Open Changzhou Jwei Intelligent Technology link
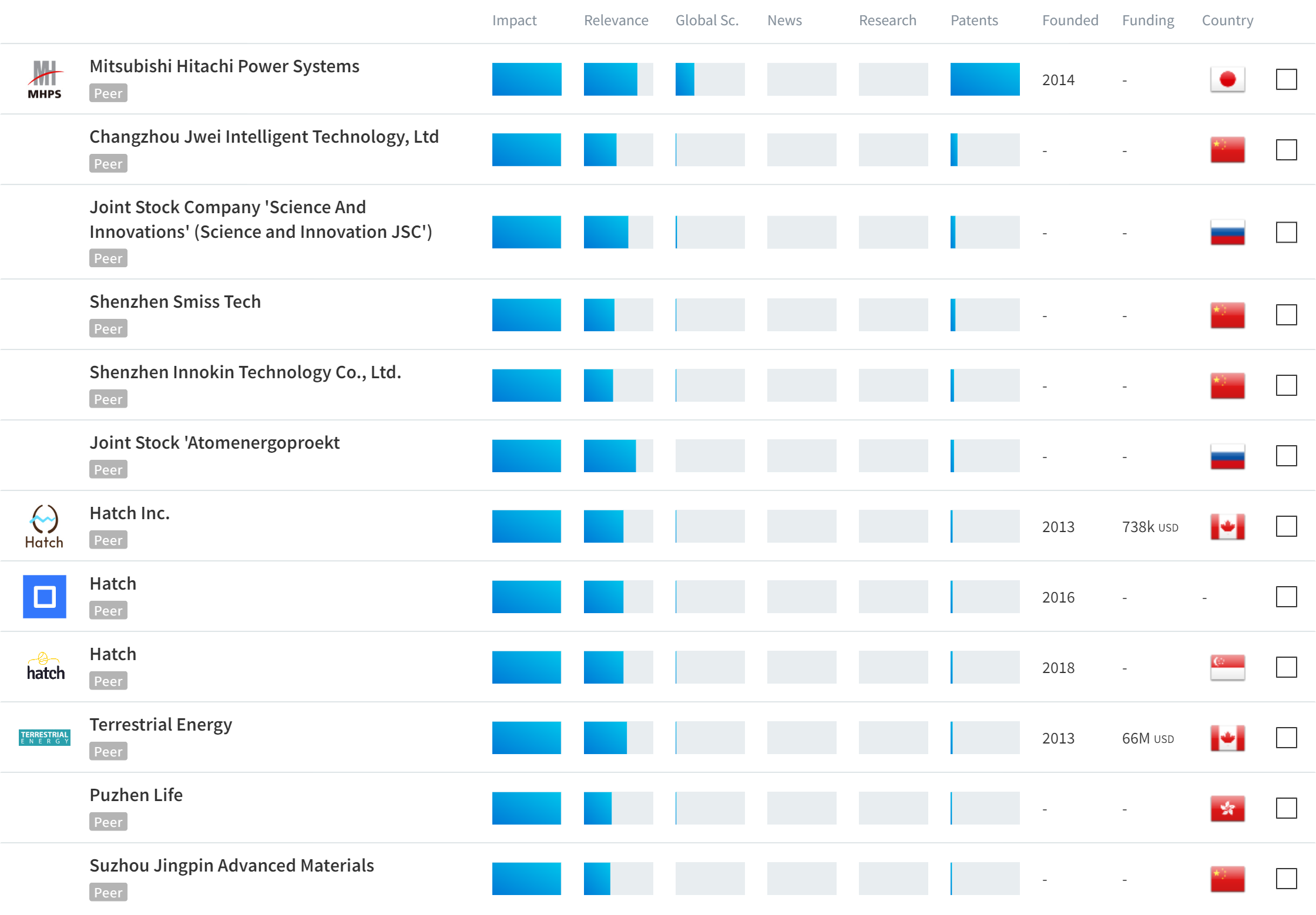Screen dimensions: 1316x915 pos(264,137)
